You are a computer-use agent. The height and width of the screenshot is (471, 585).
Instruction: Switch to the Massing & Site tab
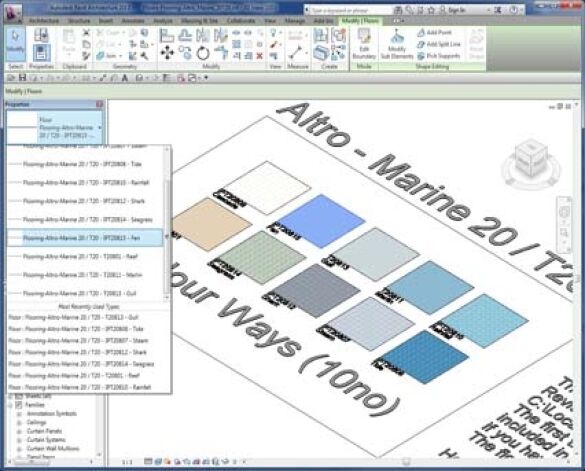click(x=200, y=21)
